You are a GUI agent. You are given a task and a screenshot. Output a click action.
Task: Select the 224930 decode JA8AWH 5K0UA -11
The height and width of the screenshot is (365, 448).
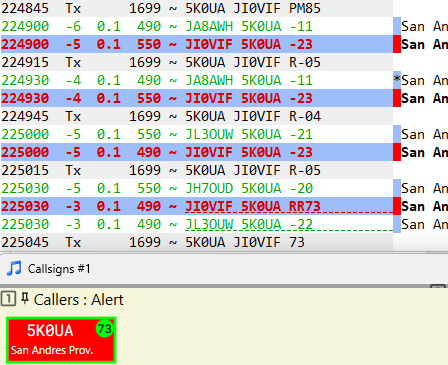pos(197,80)
